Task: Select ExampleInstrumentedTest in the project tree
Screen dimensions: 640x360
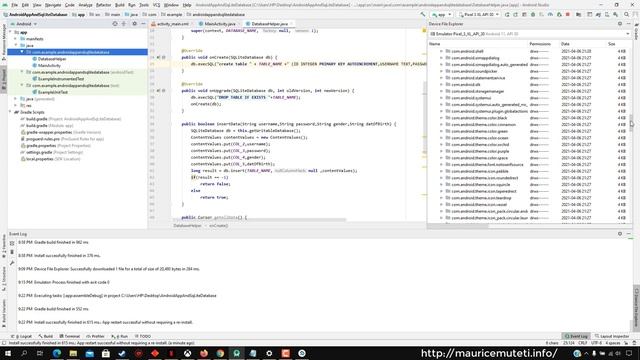Action: coord(61,79)
